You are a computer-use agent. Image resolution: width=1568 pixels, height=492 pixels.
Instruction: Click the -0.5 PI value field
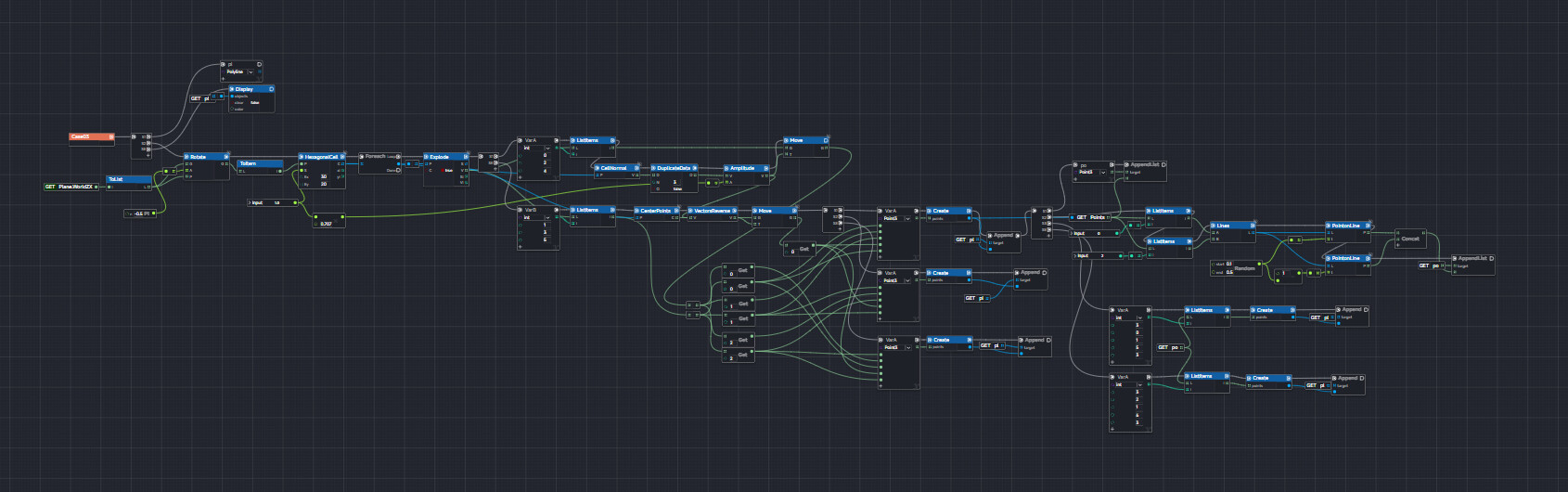pos(142,214)
